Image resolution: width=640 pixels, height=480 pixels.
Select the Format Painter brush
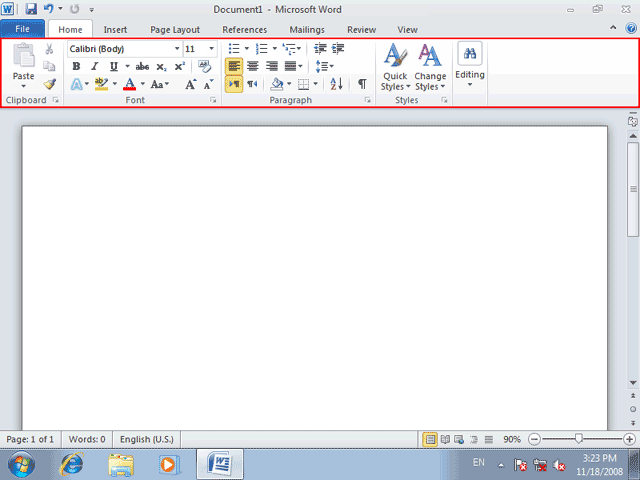coord(49,84)
